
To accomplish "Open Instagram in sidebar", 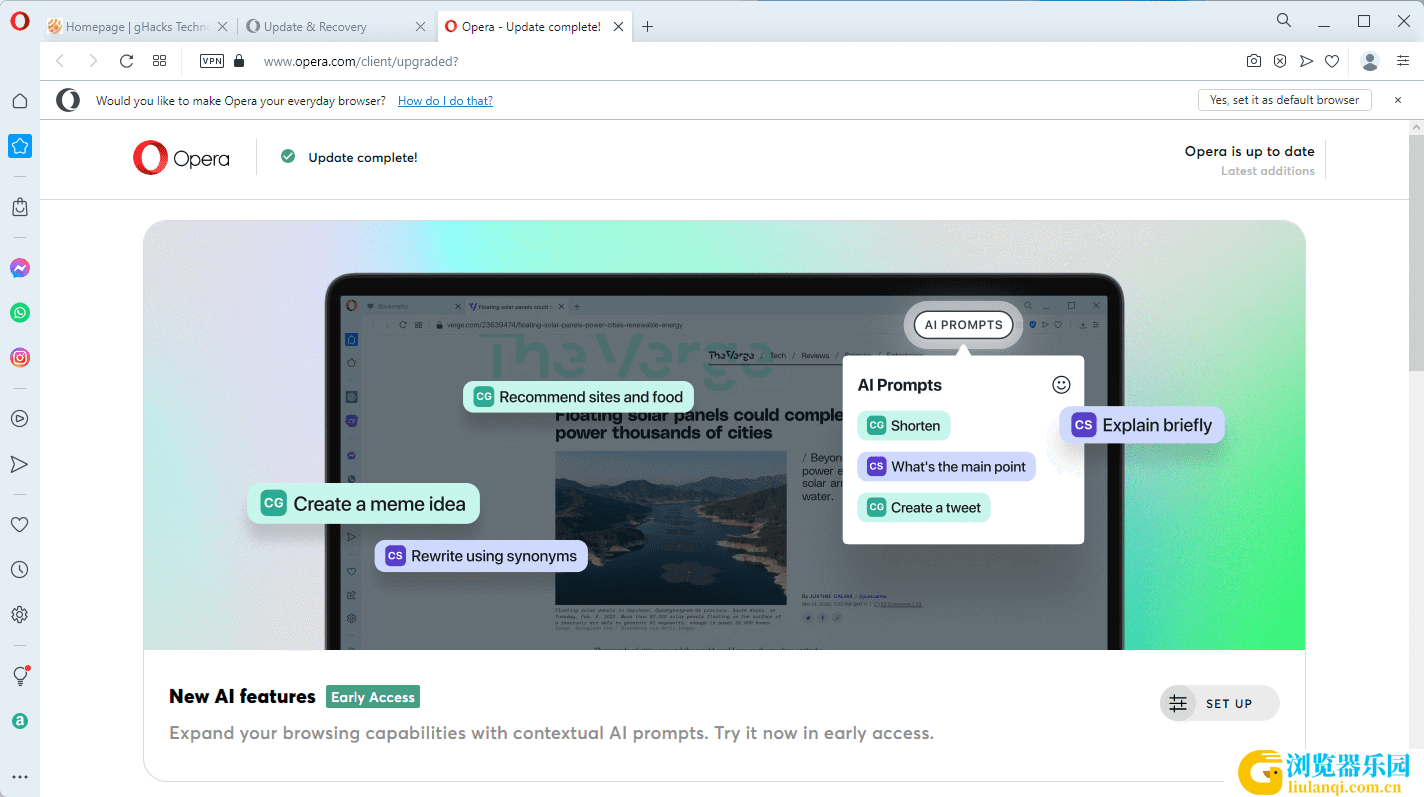I will 20,357.
